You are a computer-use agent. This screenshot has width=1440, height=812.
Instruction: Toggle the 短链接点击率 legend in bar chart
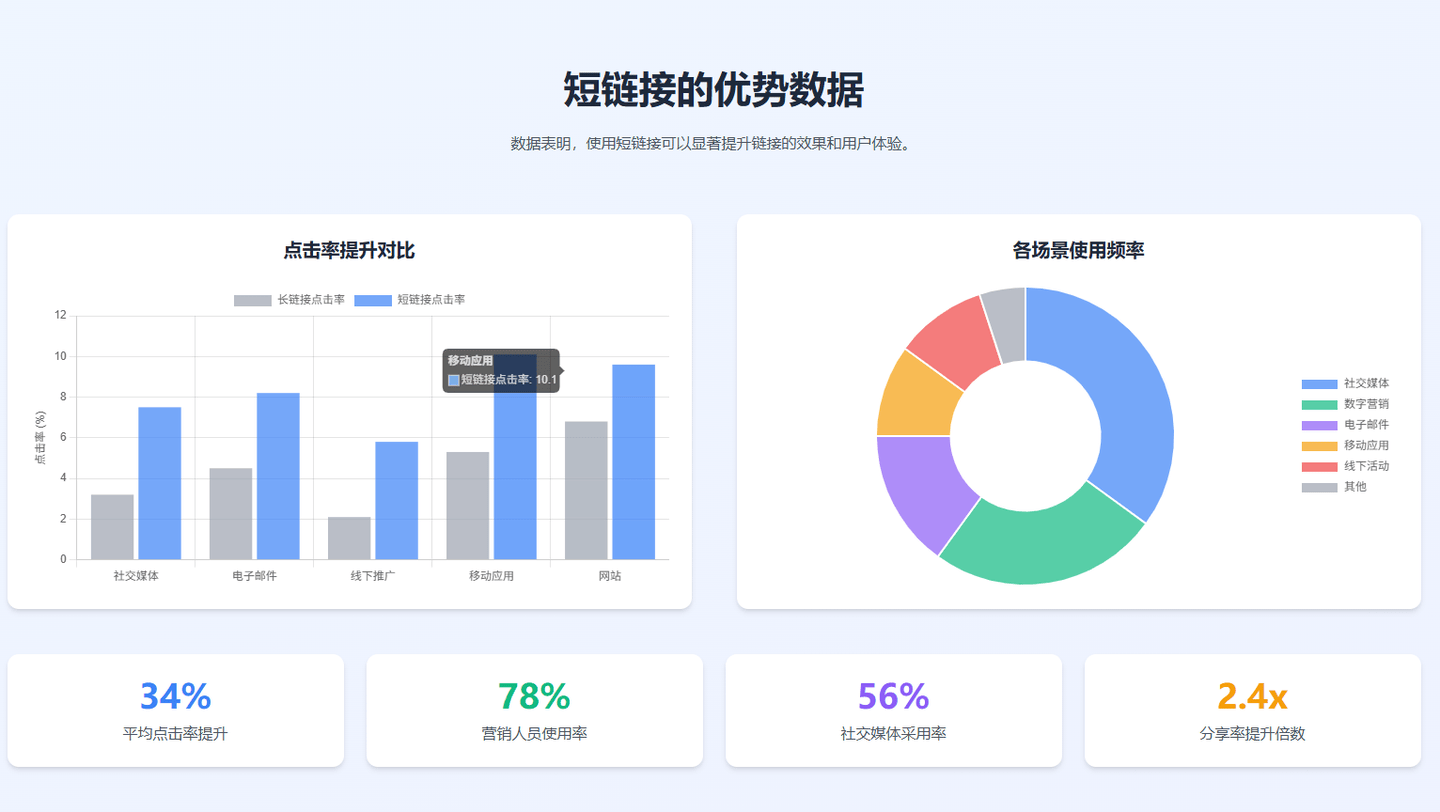coord(410,300)
